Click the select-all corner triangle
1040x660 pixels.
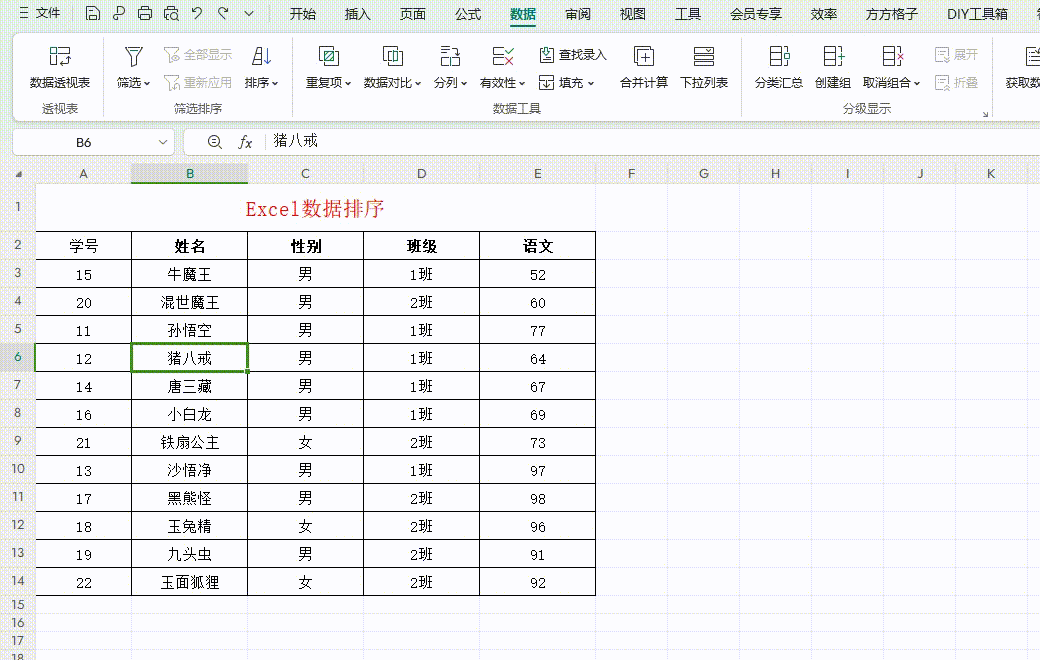[x=19, y=174]
